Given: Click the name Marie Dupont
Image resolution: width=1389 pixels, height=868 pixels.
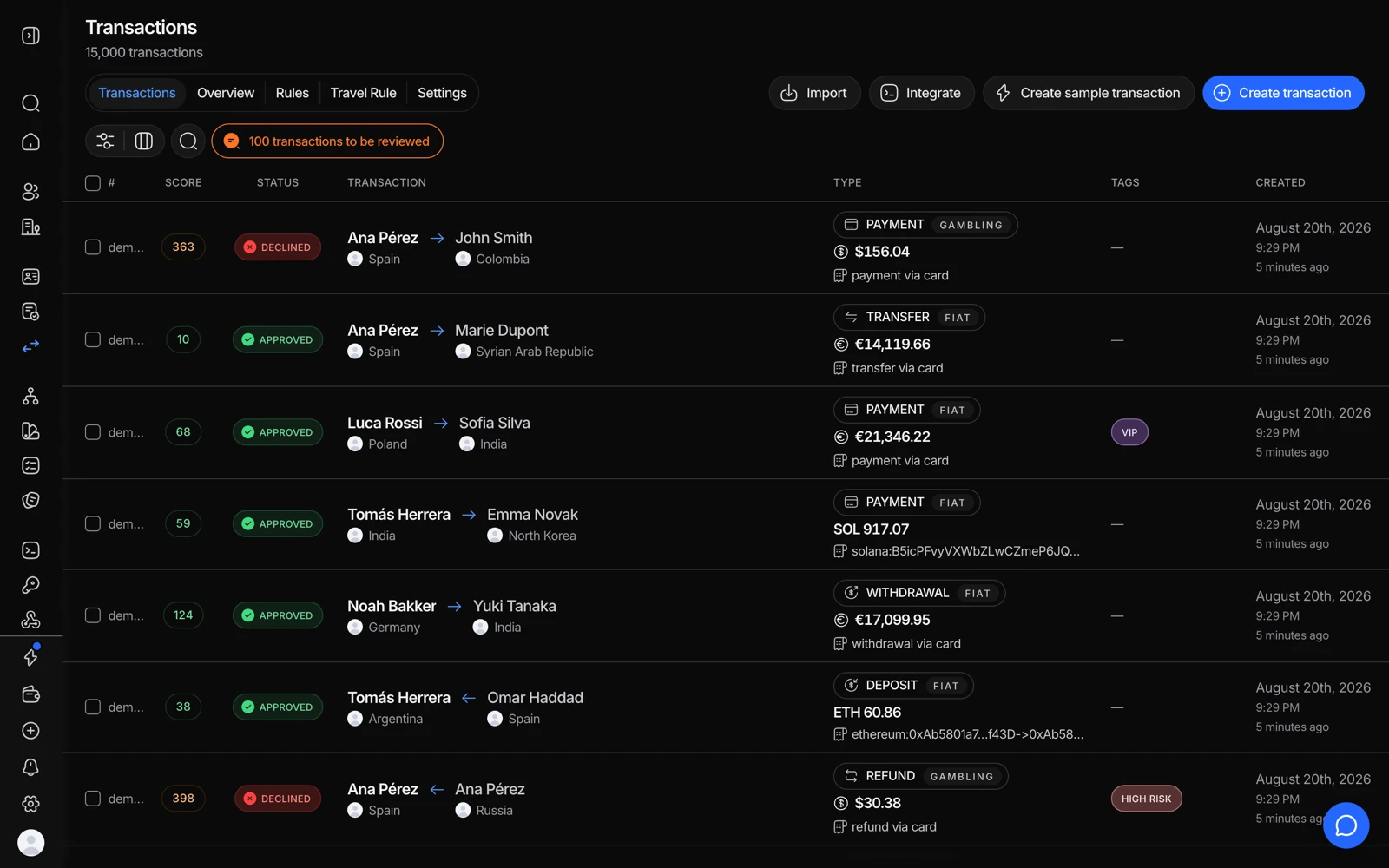Looking at the screenshot, I should tap(502, 331).
